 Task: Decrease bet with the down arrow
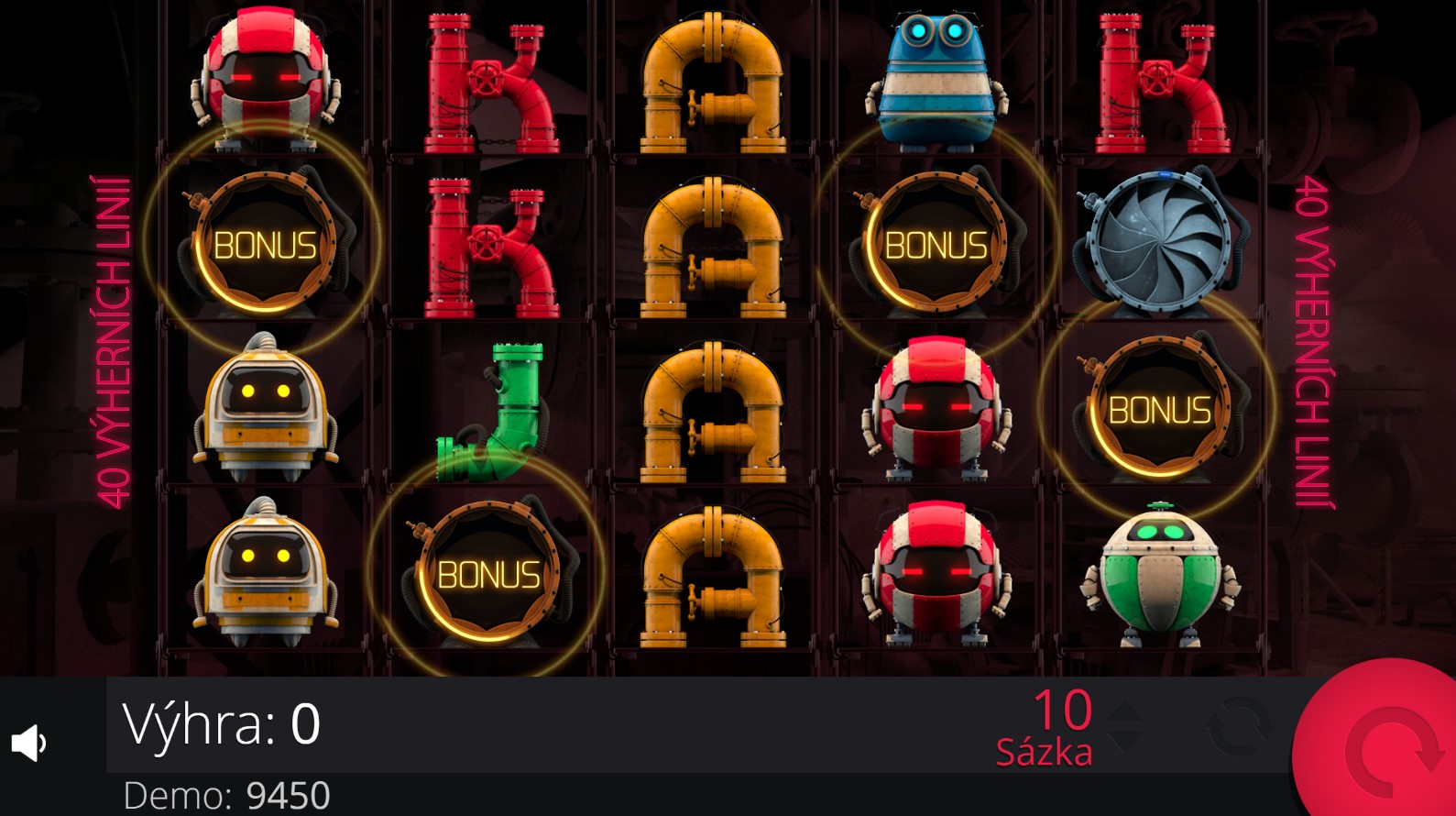1125,739
